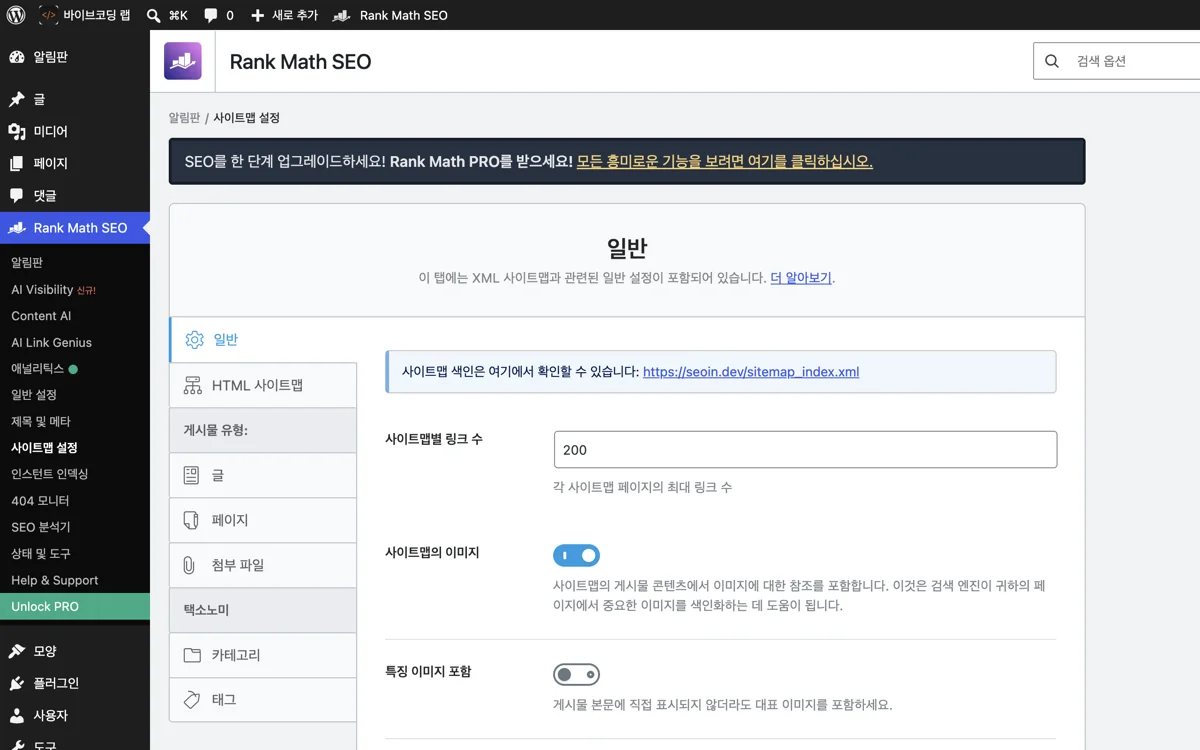Click the Rank Math PRO upgrade link
Screen dimensions: 1200x750
coord(725,161)
